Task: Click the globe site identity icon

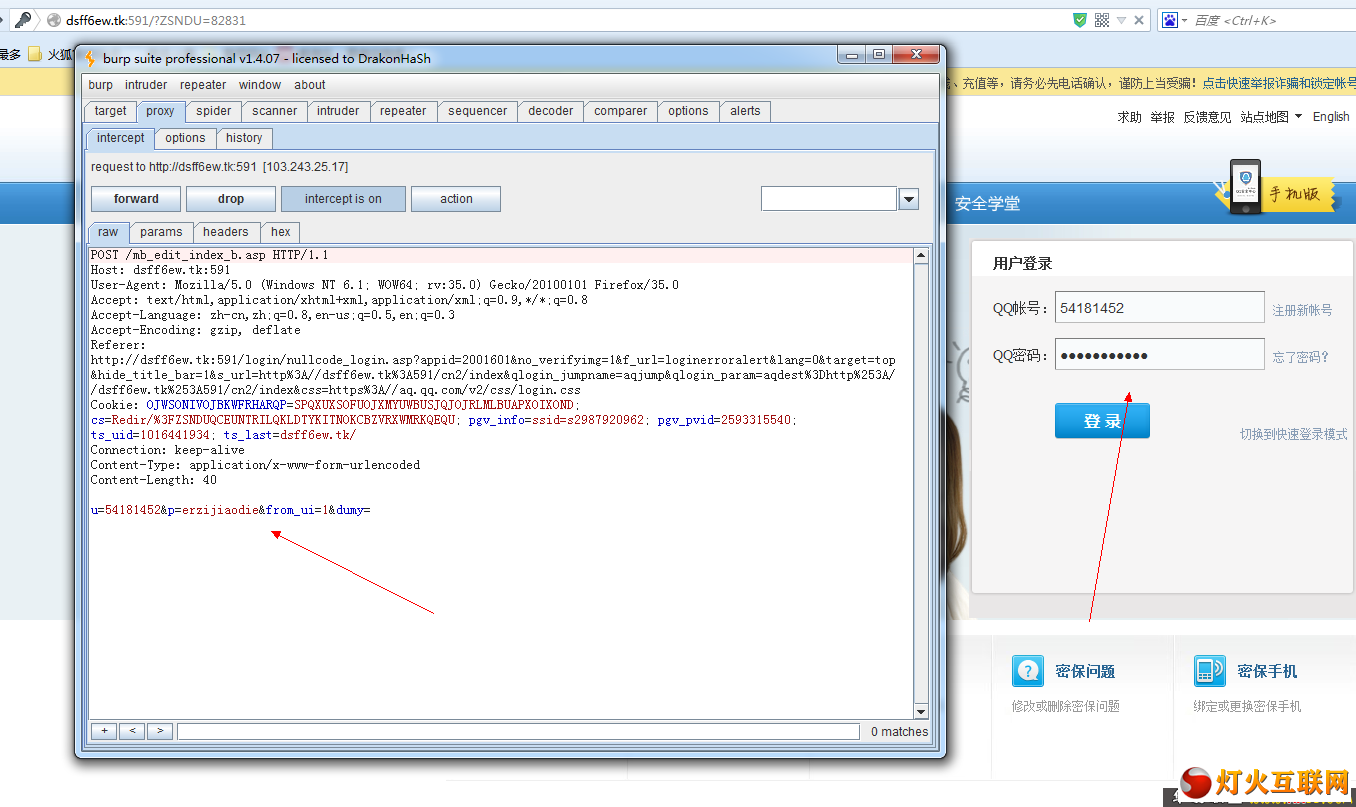Action: pyautogui.click(x=54, y=20)
